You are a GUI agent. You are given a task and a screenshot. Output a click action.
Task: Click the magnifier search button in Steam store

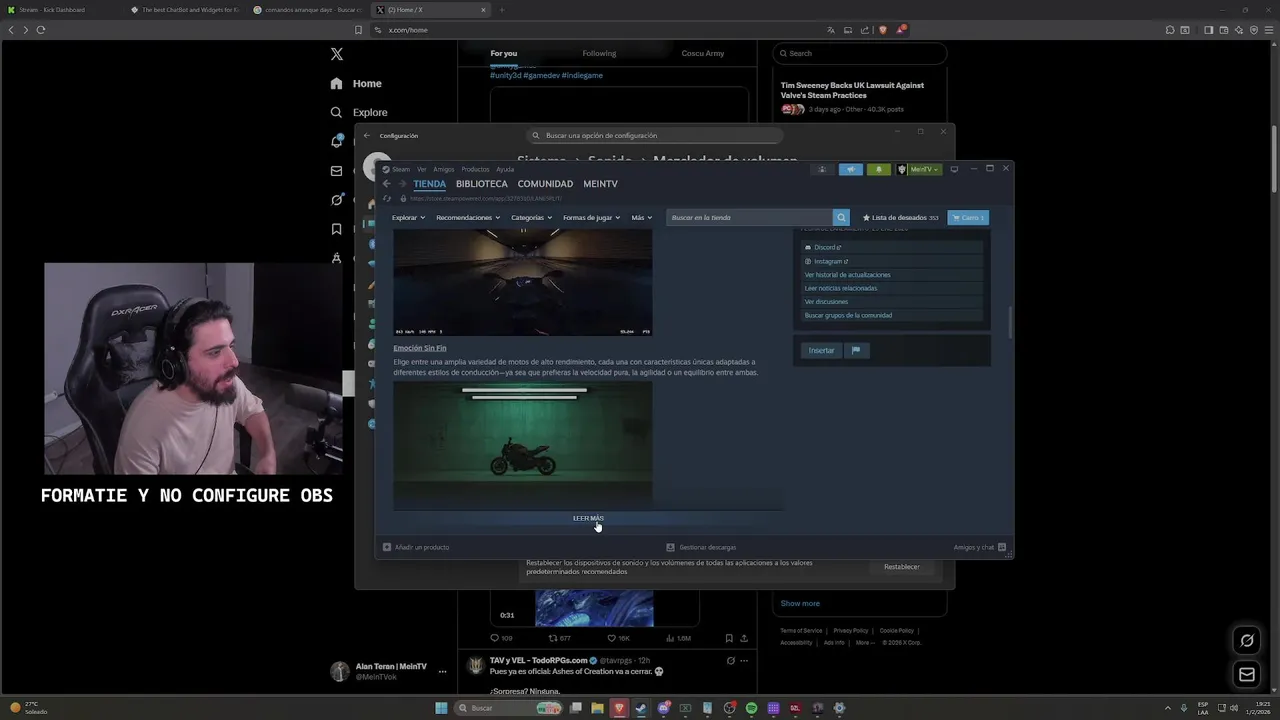(841, 217)
